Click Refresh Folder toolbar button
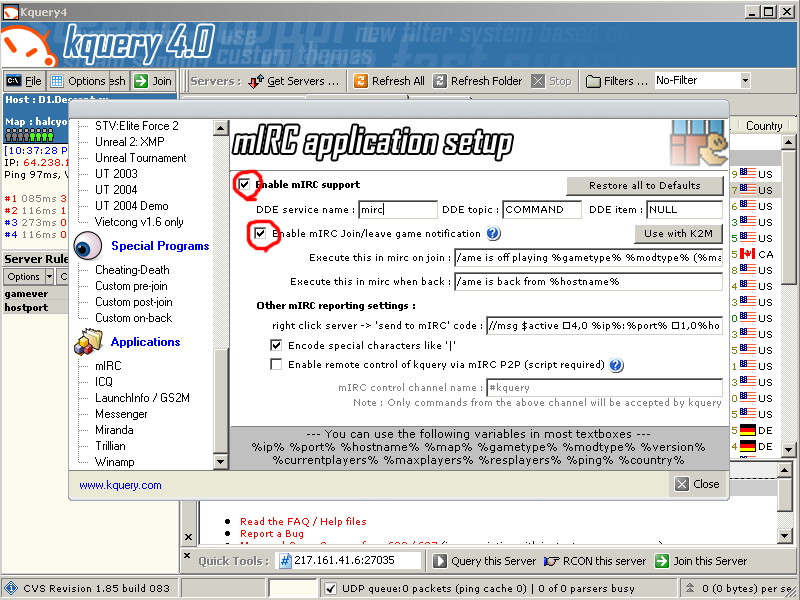Viewport: 800px width, 600px height. click(x=477, y=81)
